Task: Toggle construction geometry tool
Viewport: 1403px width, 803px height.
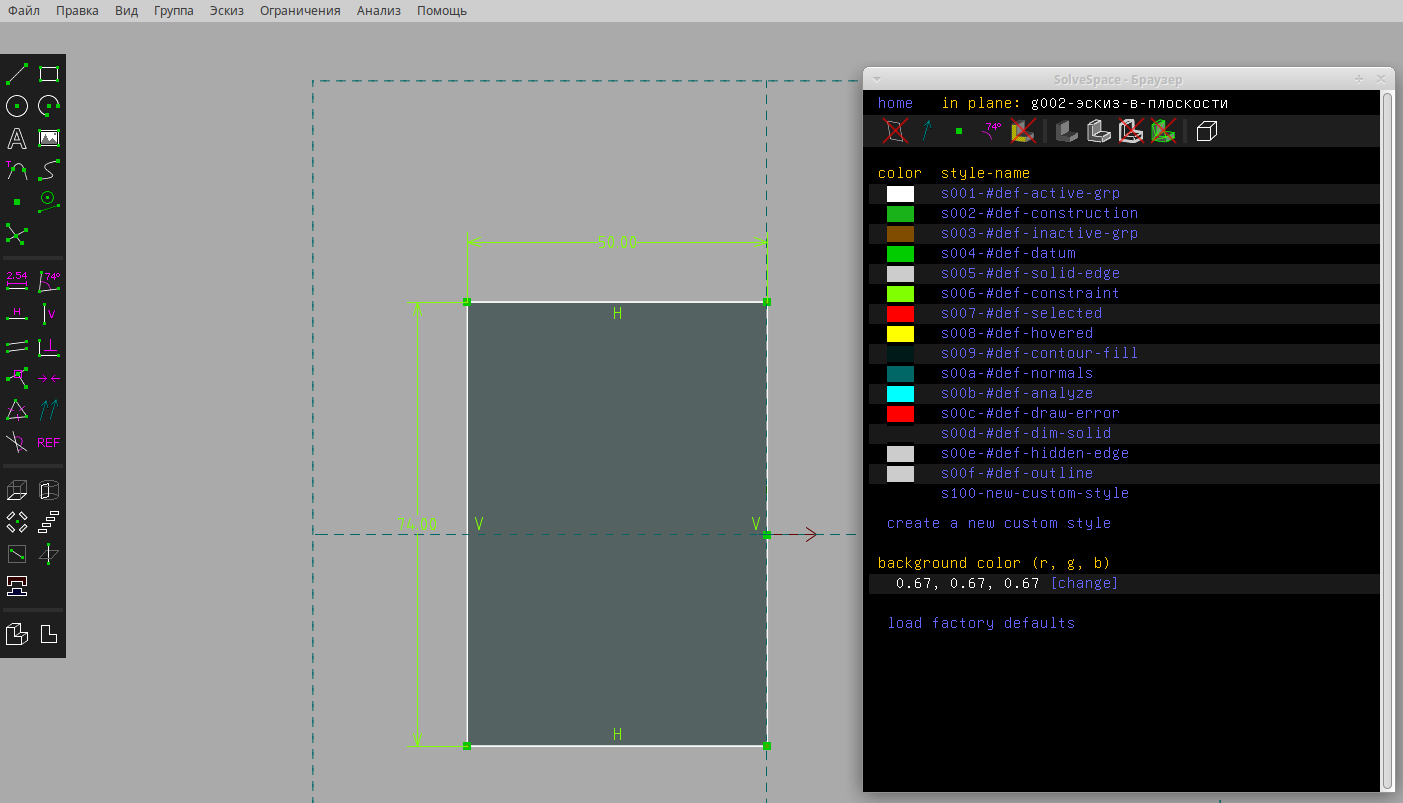Action: click(49, 202)
